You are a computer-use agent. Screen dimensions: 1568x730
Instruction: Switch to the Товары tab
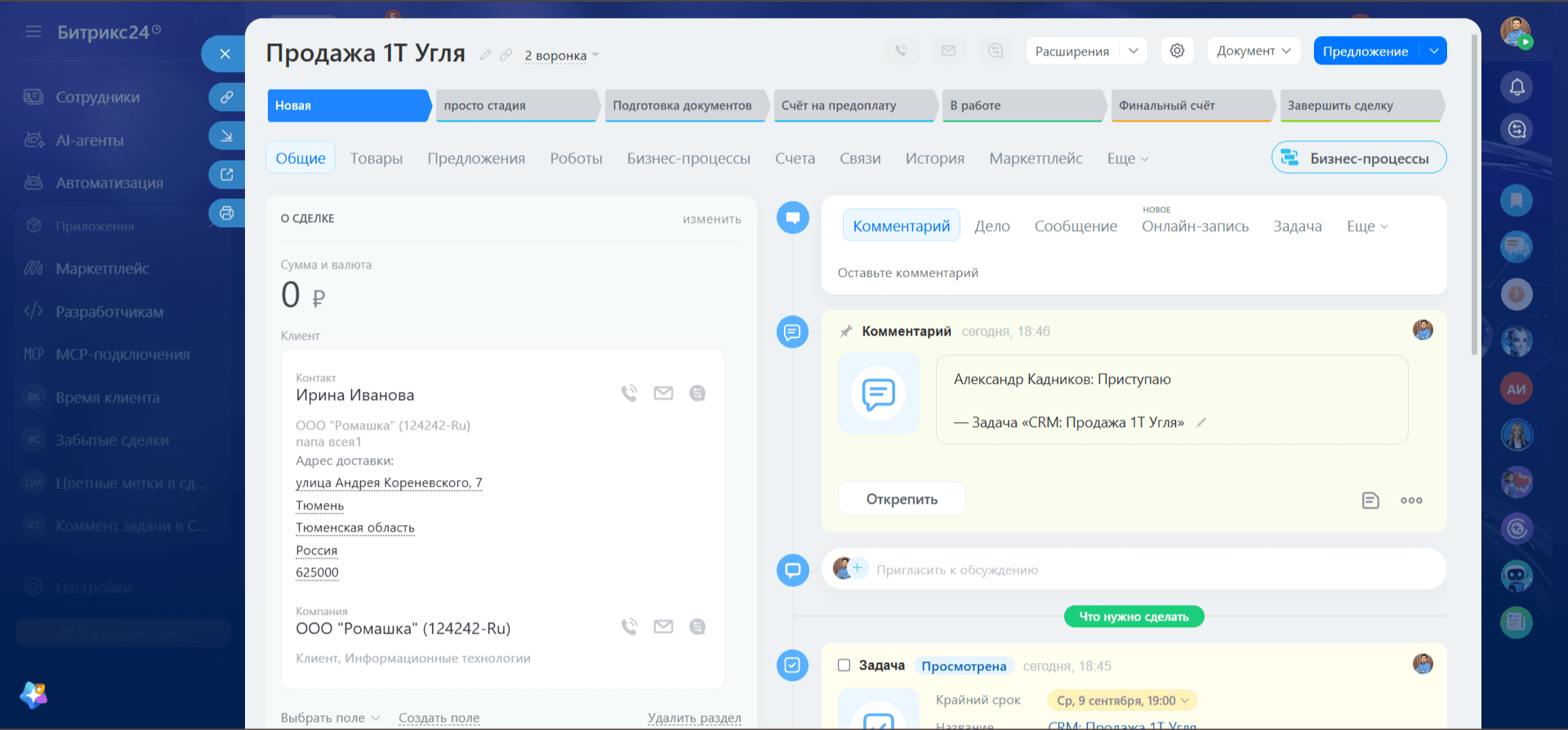[376, 158]
